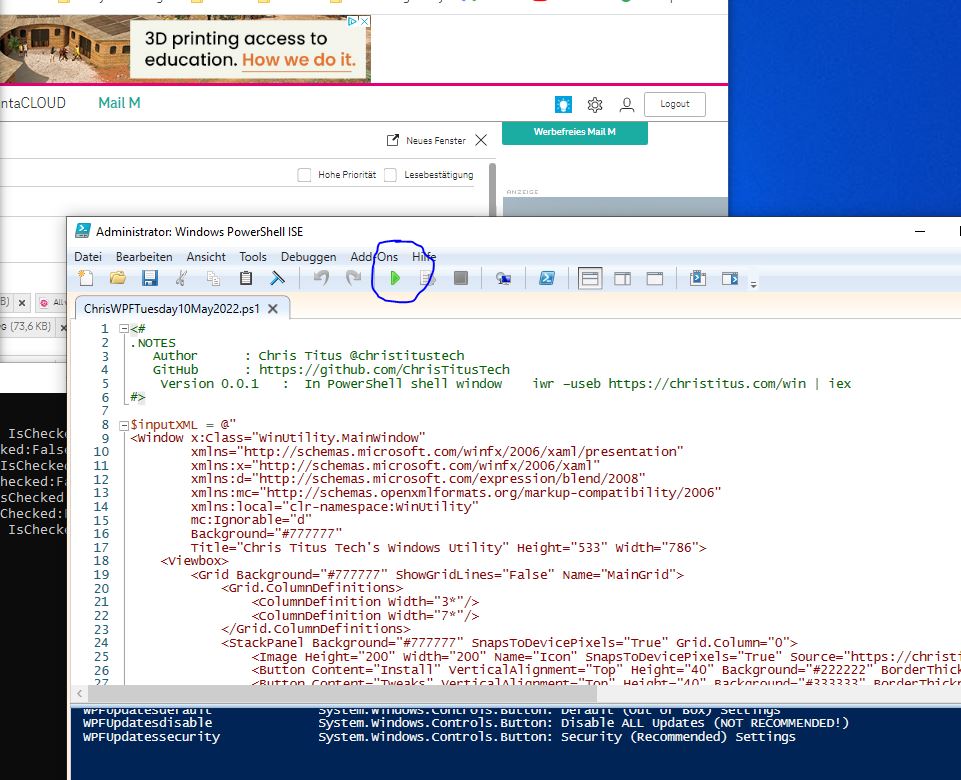The width and height of the screenshot is (961, 780).
Task: Toggle the Hohe Priorität checkbox
Action: (304, 175)
